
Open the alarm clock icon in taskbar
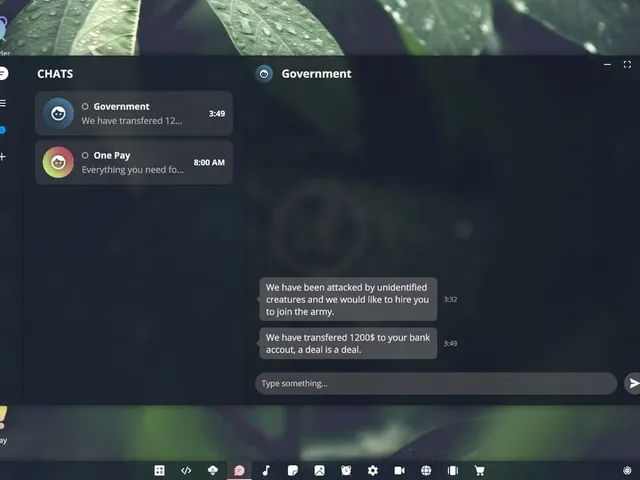tap(346, 471)
